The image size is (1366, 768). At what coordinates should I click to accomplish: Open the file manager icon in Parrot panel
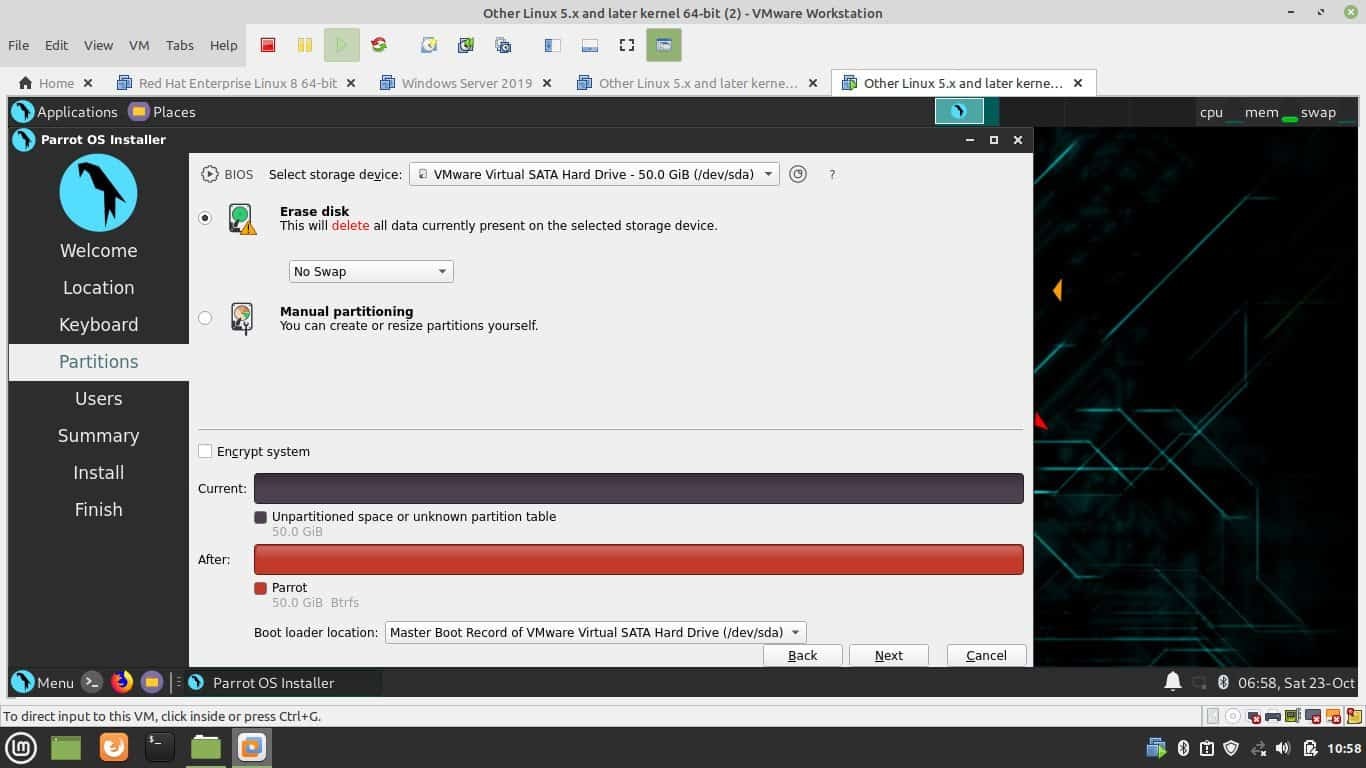pos(152,682)
